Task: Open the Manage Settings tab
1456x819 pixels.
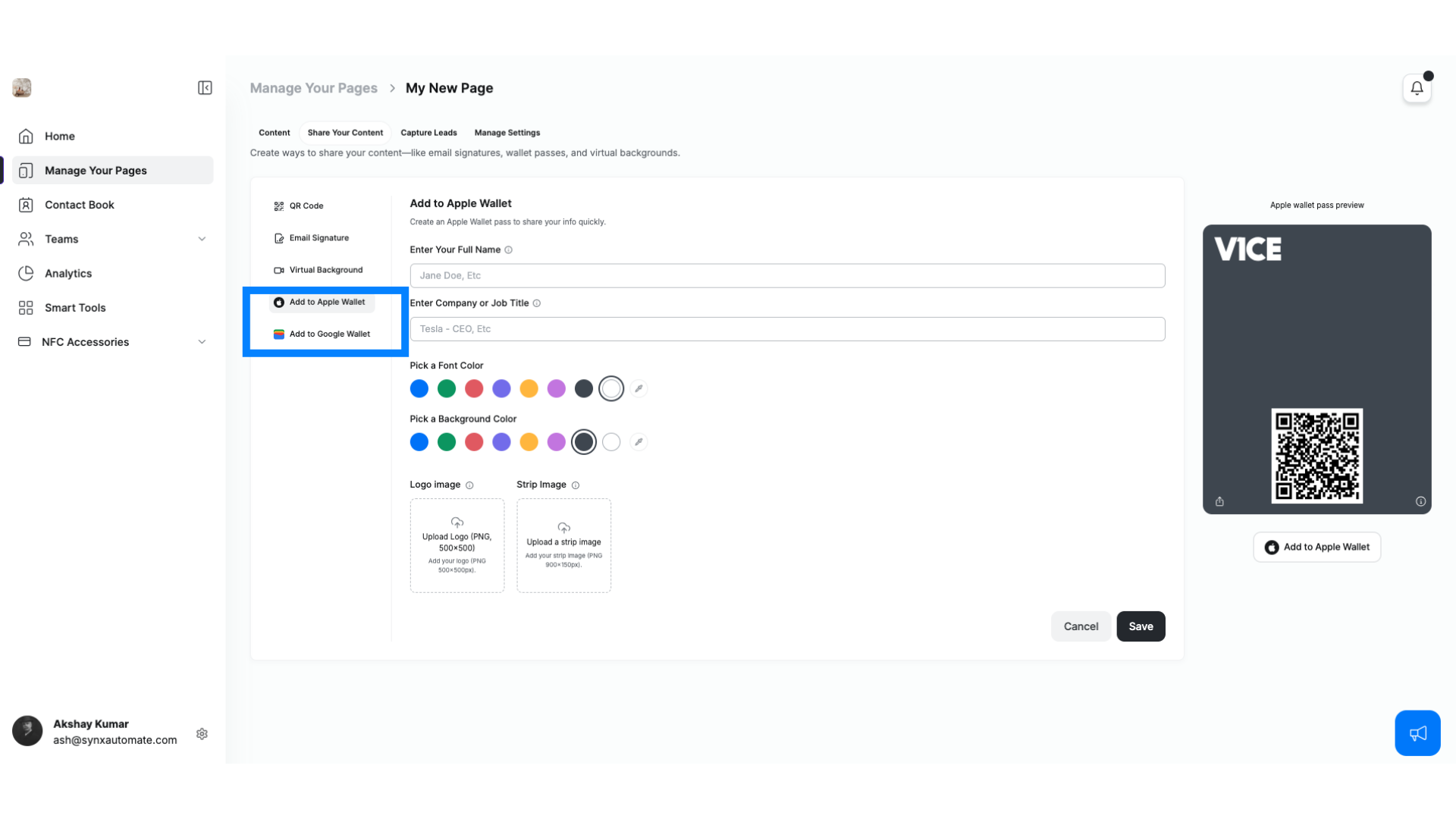Action: pyautogui.click(x=507, y=133)
